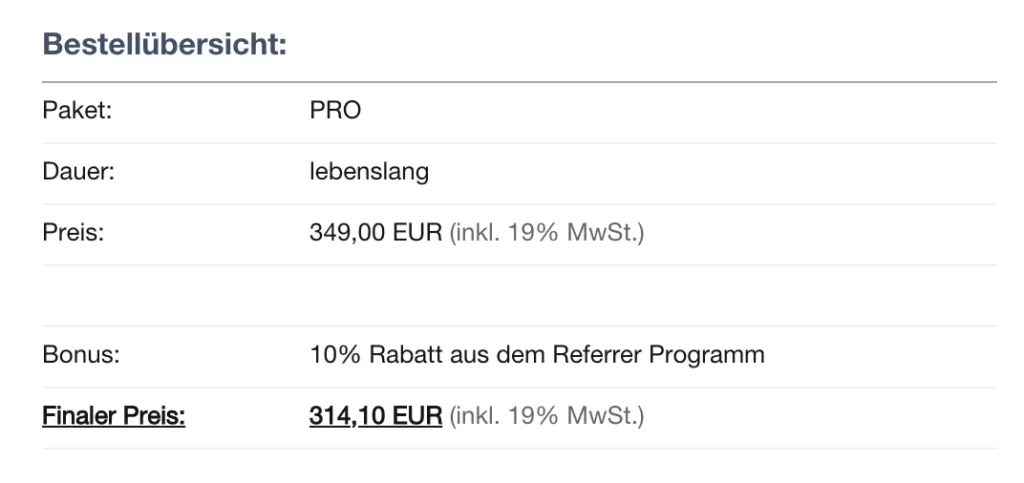Click the Bestellübersicht heading

[x=164, y=46]
